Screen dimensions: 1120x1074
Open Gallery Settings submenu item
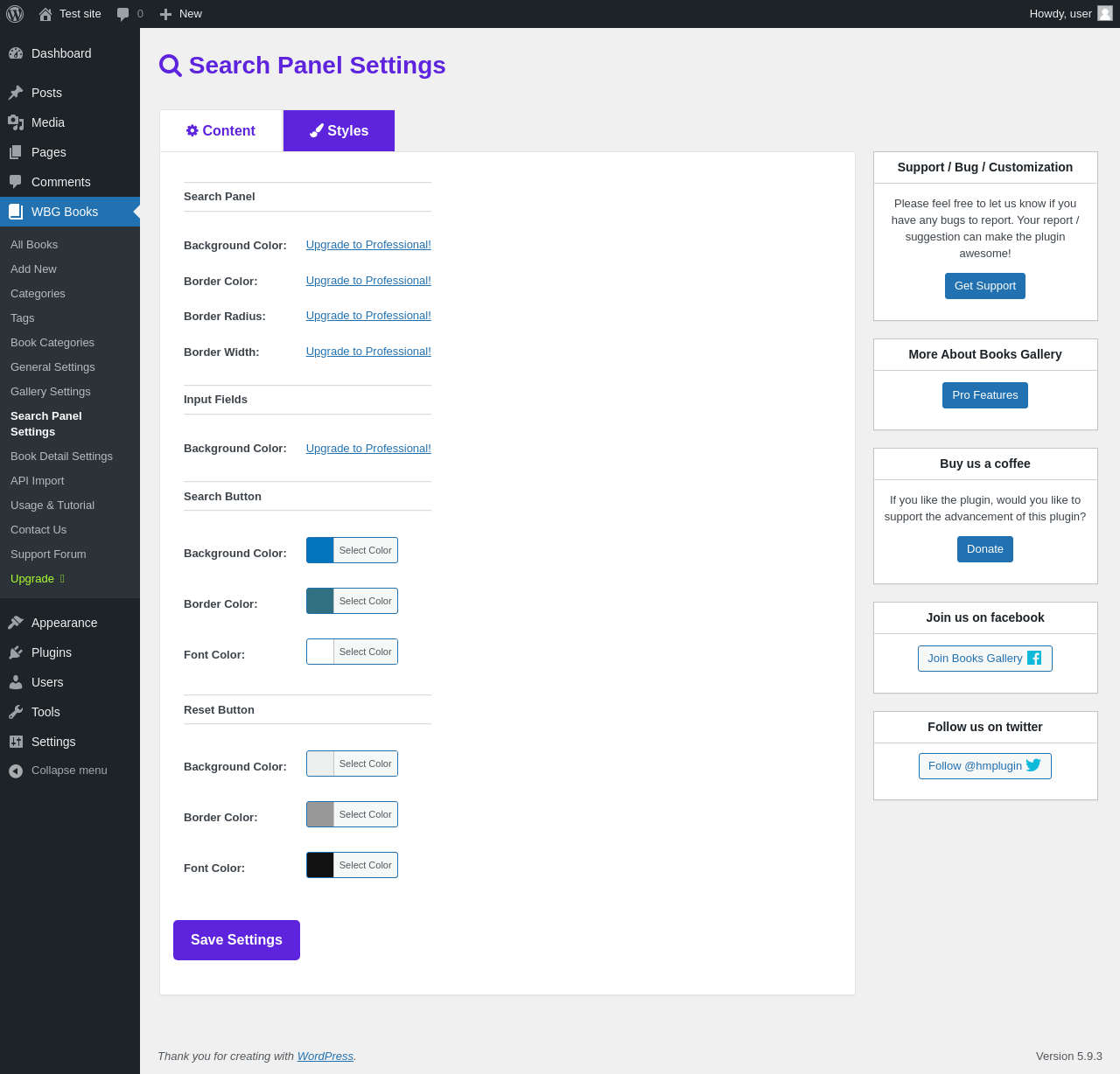coord(51,392)
